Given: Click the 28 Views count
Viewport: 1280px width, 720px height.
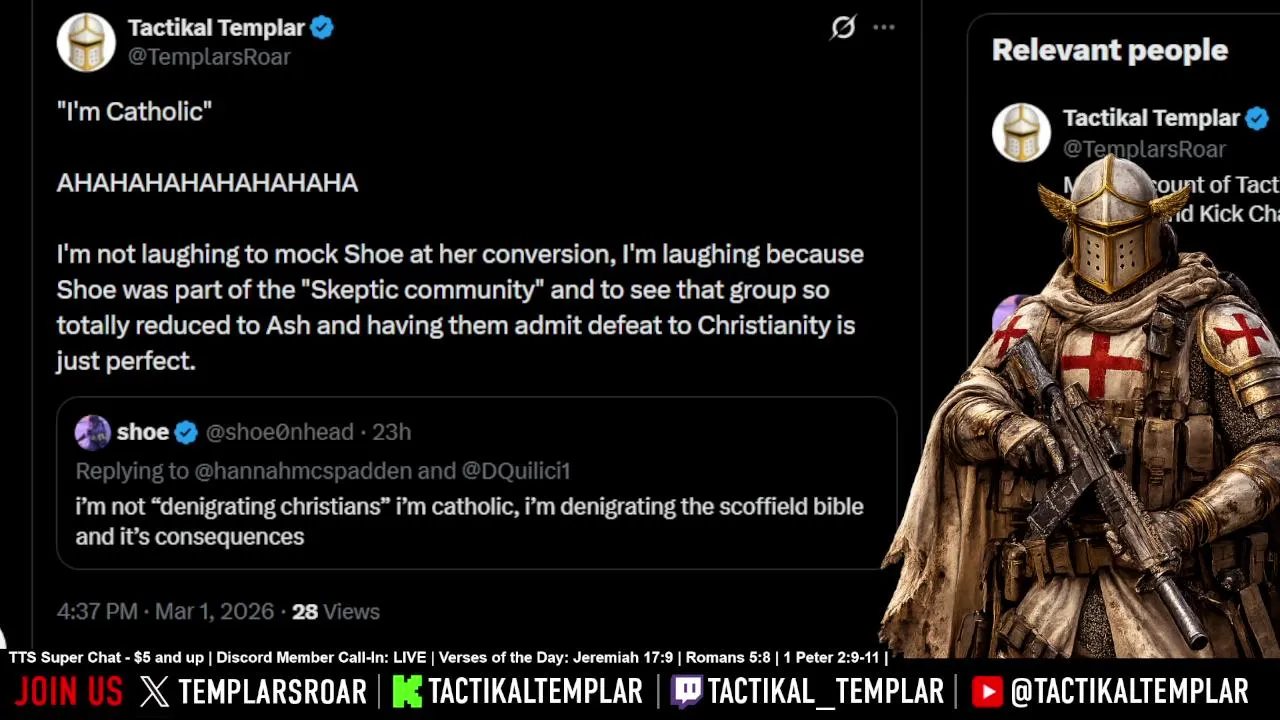Looking at the screenshot, I should click(335, 611).
